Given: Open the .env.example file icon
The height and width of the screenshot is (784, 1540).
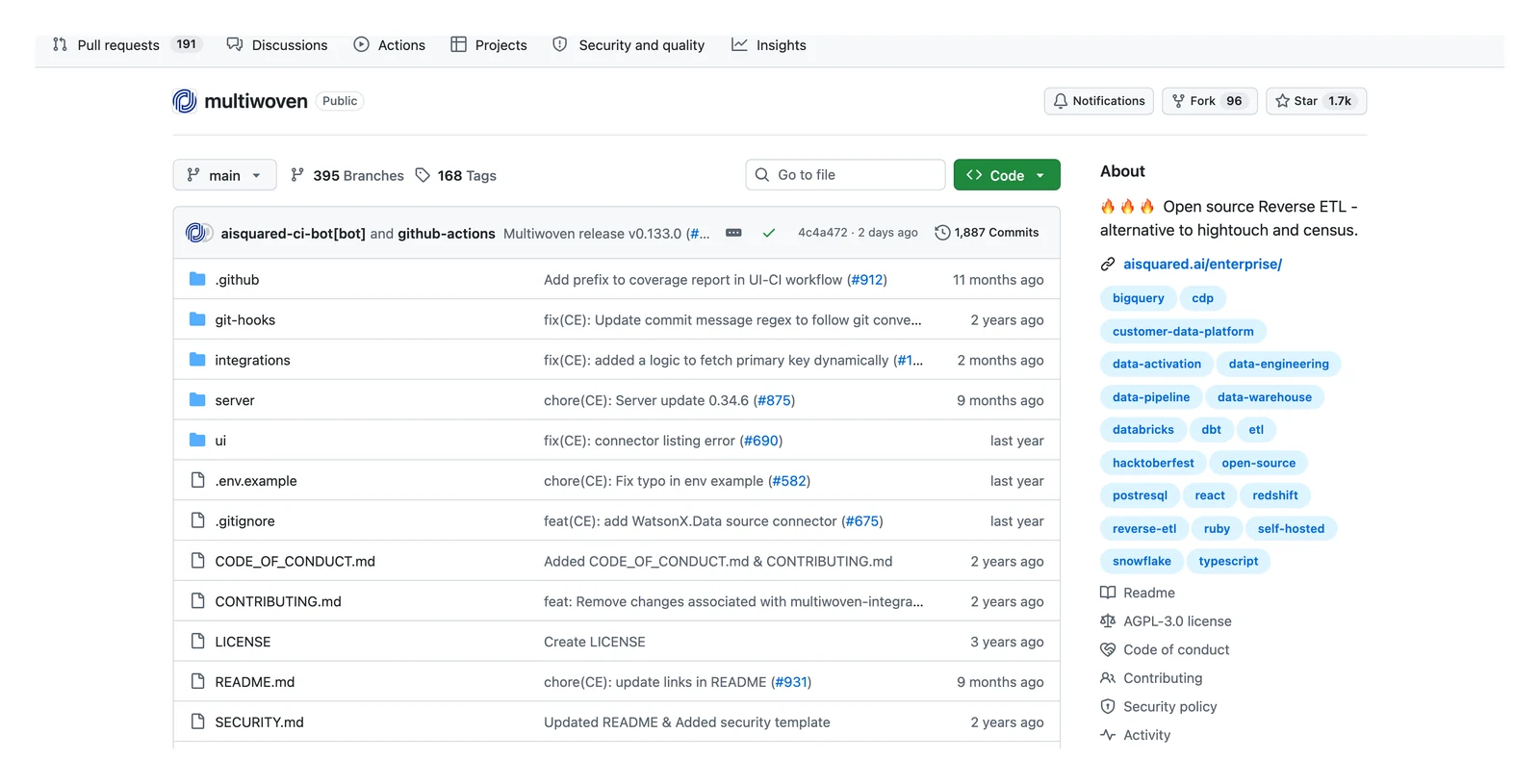Looking at the screenshot, I should tap(197, 480).
